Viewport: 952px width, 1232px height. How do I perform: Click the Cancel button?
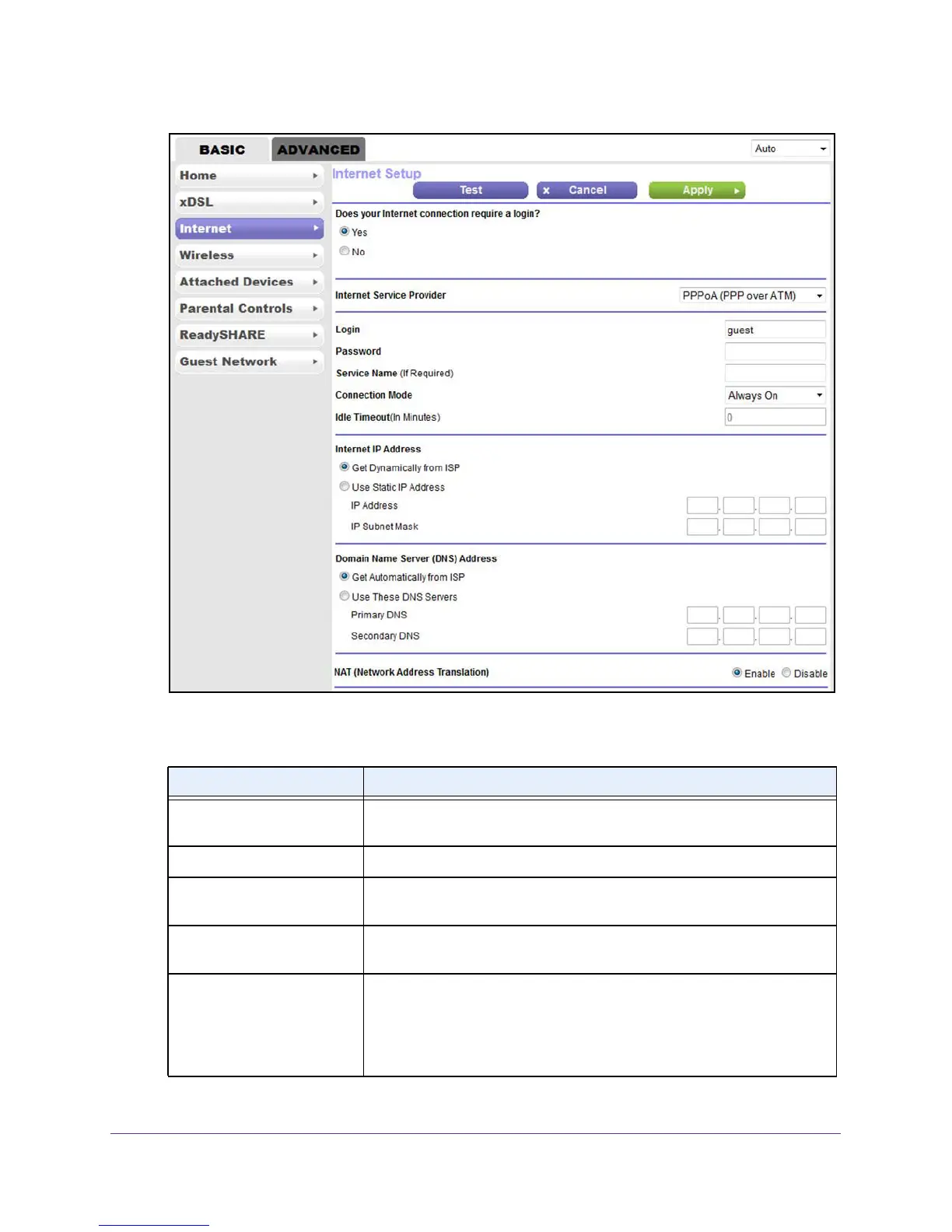point(587,191)
